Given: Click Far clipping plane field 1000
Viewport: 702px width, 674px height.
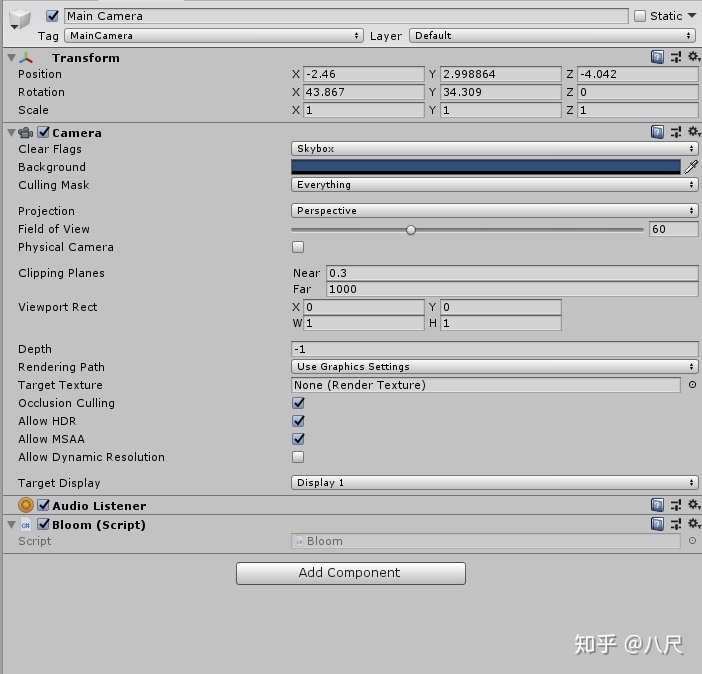Looking at the screenshot, I should click(x=512, y=289).
